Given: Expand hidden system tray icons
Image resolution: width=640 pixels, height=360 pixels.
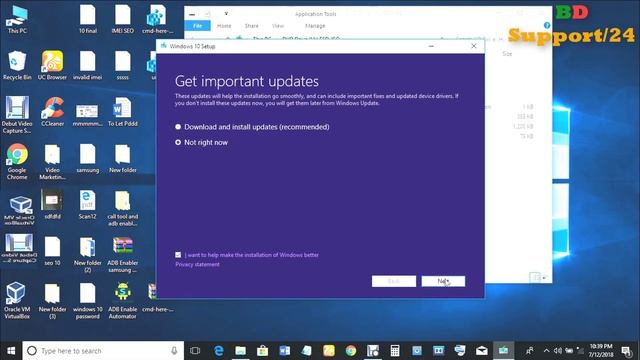Looking at the screenshot, I should point(546,351).
